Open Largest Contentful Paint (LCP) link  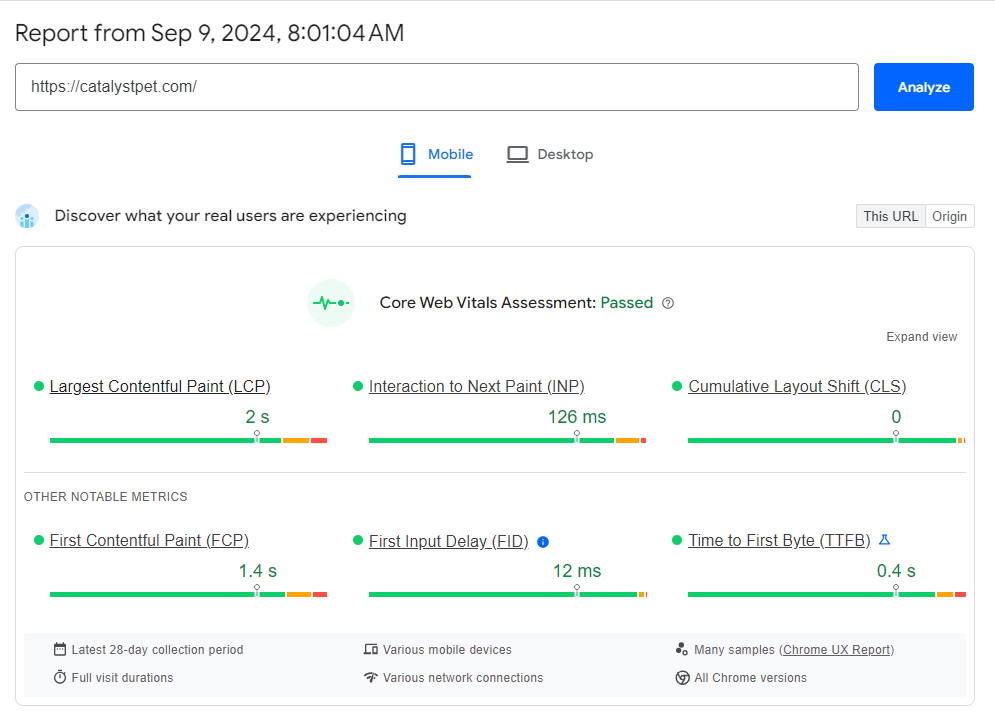pos(160,386)
